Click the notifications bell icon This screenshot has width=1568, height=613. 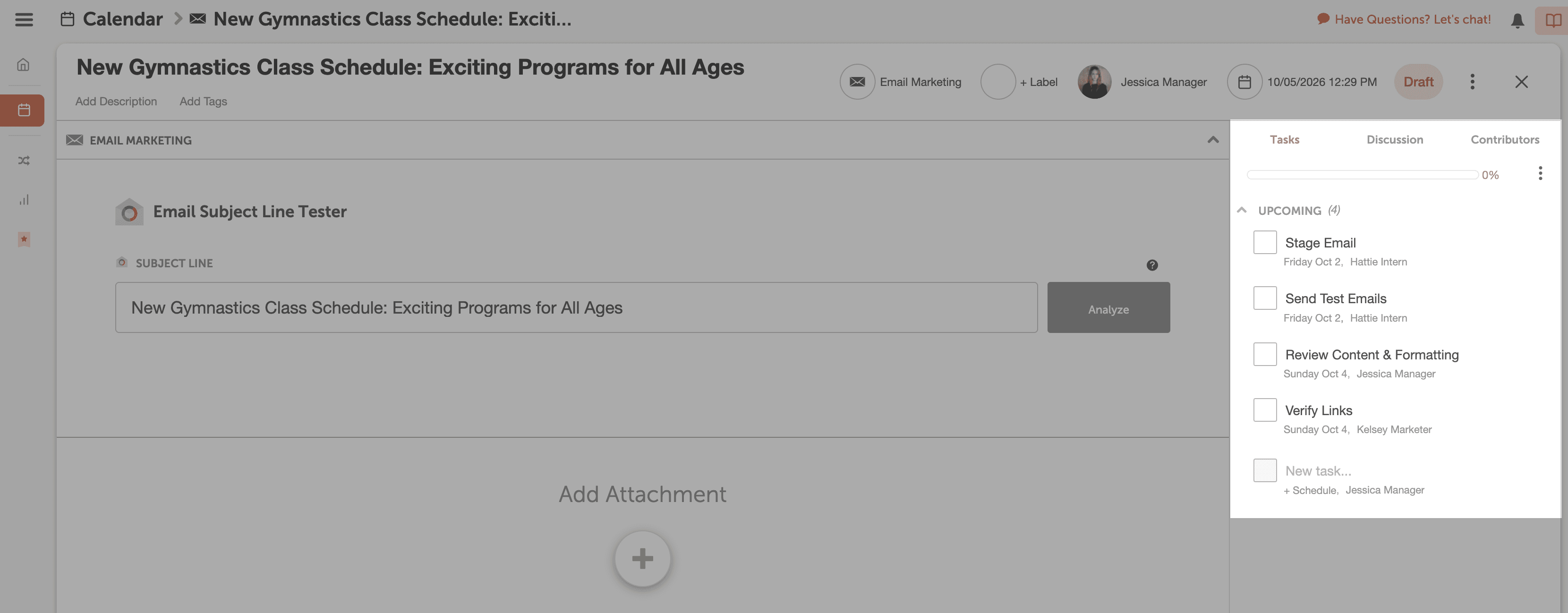coord(1517,21)
